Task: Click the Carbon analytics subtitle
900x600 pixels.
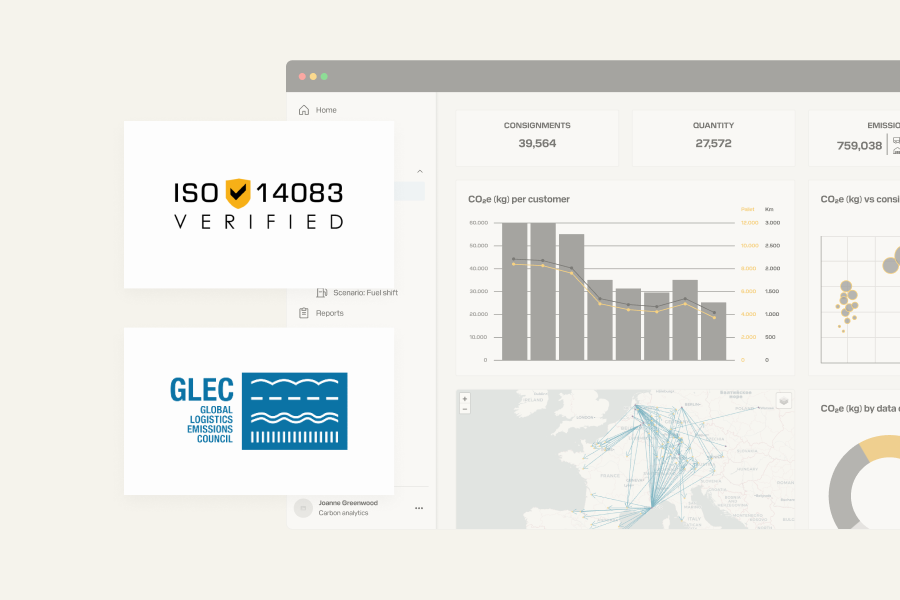Action: (x=343, y=513)
